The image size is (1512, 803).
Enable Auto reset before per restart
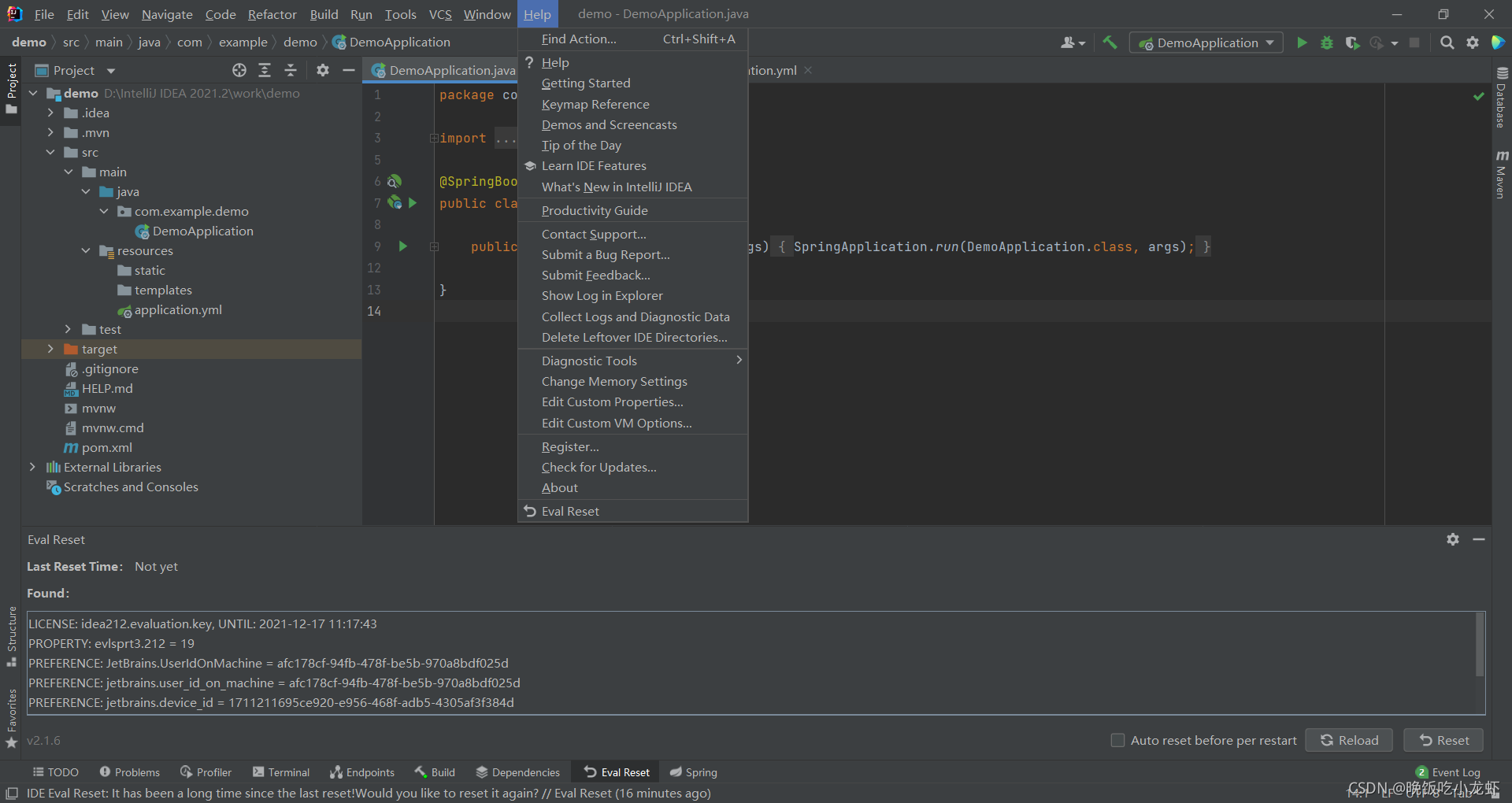tap(1117, 740)
